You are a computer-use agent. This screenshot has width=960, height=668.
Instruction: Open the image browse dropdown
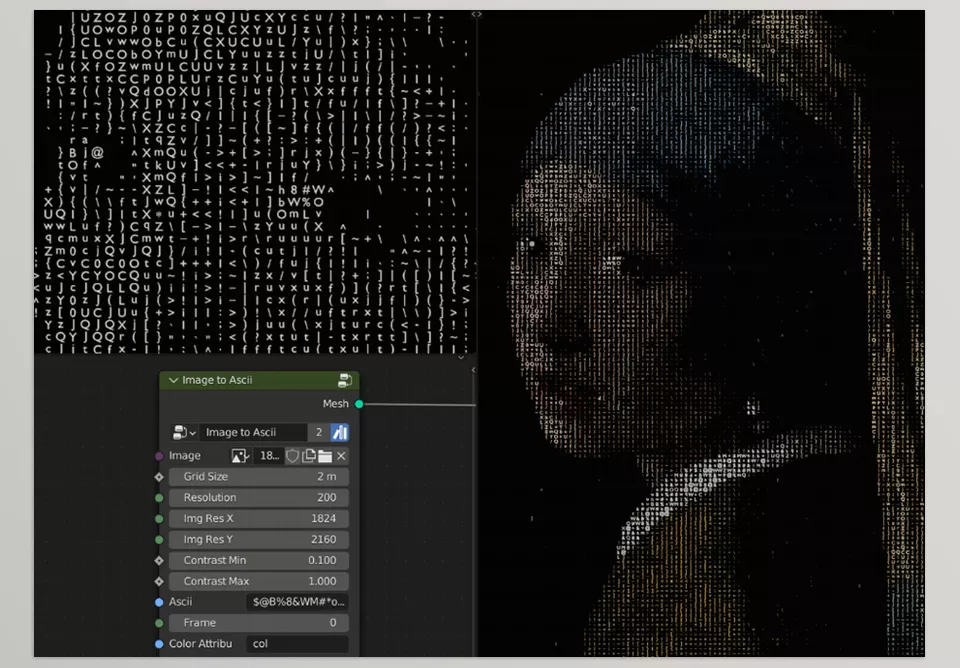tap(240, 456)
